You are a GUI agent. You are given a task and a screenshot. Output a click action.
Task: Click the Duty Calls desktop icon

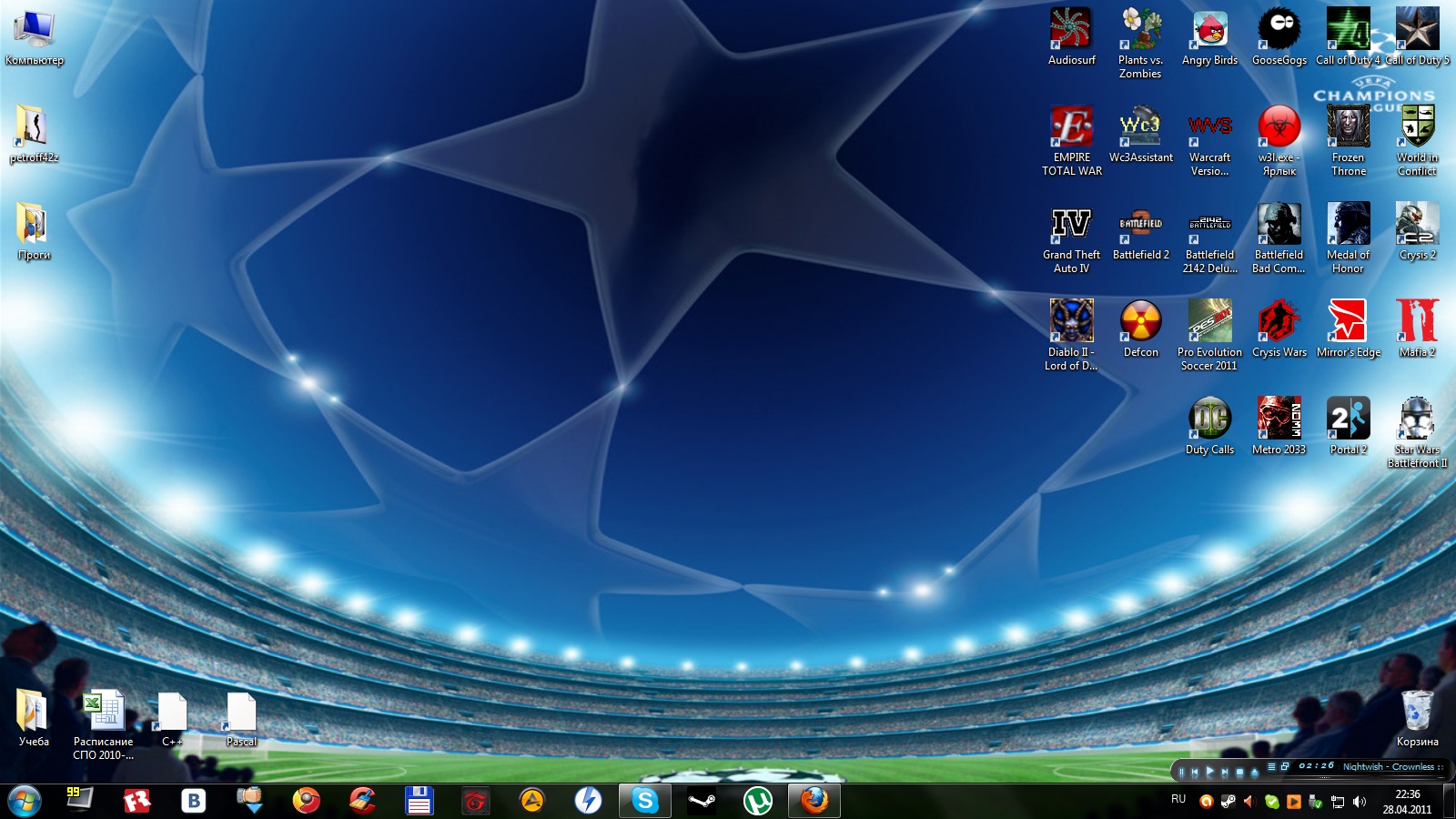click(1210, 426)
